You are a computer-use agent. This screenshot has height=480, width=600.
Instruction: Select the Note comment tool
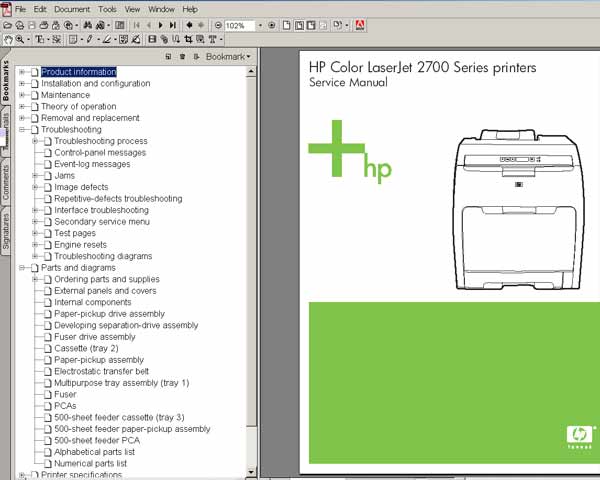73,39
